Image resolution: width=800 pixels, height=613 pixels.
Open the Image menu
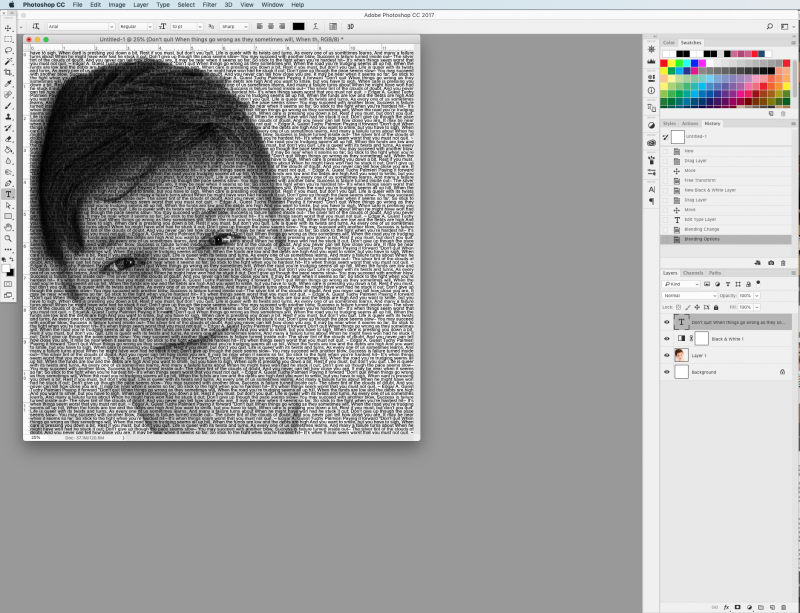(x=117, y=5)
